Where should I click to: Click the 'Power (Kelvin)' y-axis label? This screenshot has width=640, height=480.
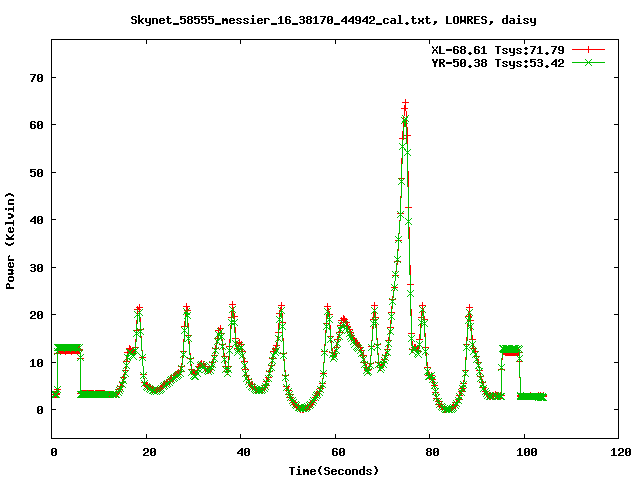click(10, 241)
